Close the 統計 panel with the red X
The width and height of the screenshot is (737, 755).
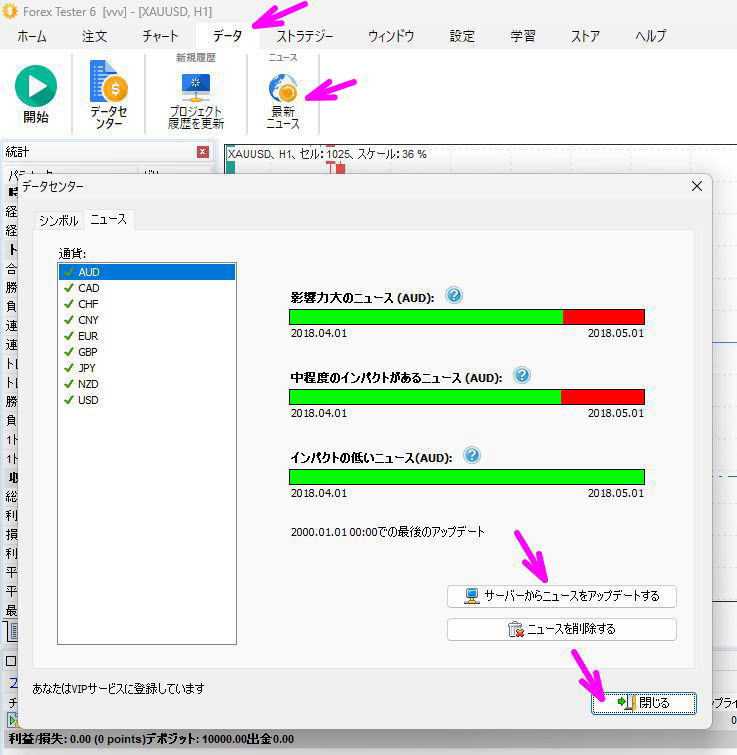[203, 152]
